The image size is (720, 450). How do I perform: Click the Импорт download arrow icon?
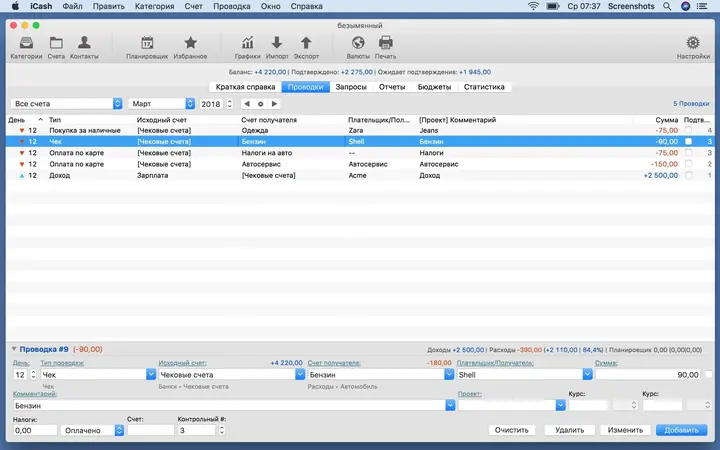(277, 43)
